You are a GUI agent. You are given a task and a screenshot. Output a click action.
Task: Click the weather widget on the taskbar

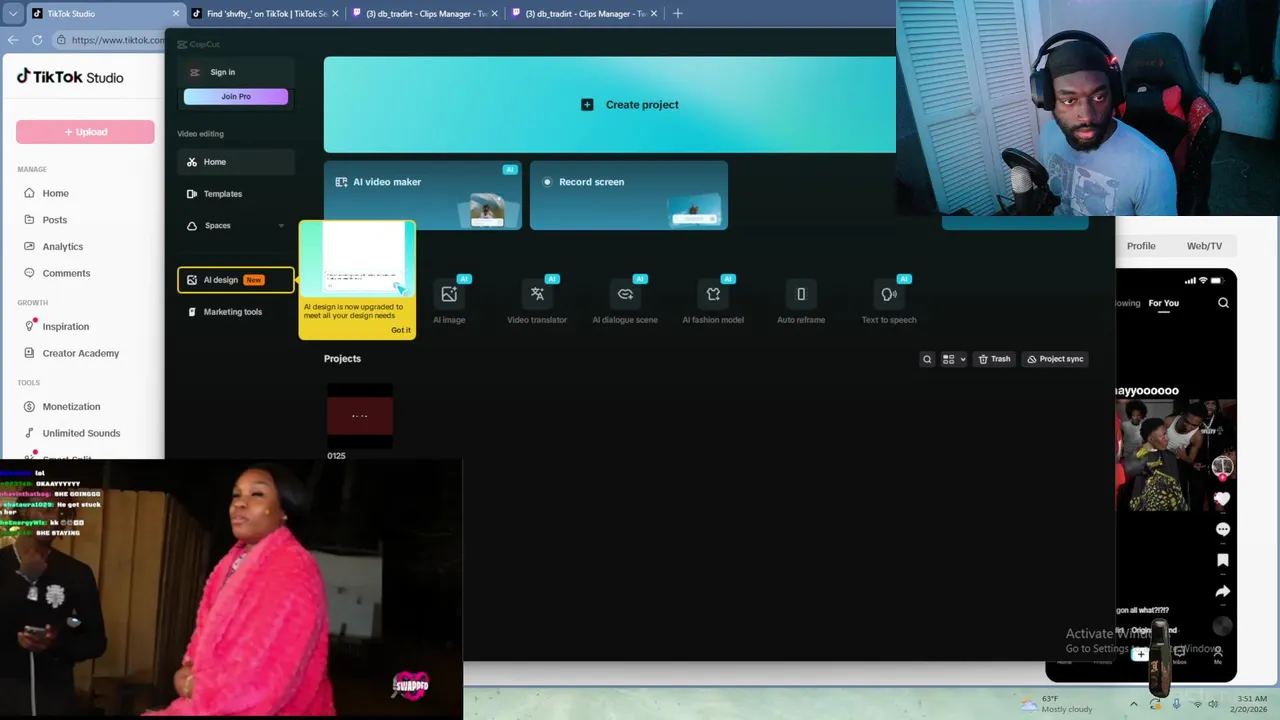tap(1055, 704)
